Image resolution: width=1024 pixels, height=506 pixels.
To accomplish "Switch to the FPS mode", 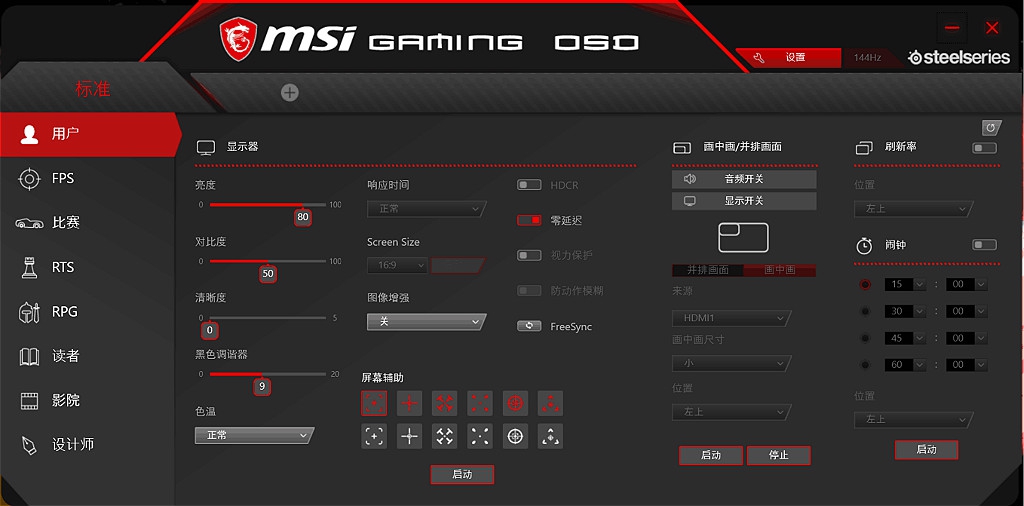I will (x=88, y=178).
